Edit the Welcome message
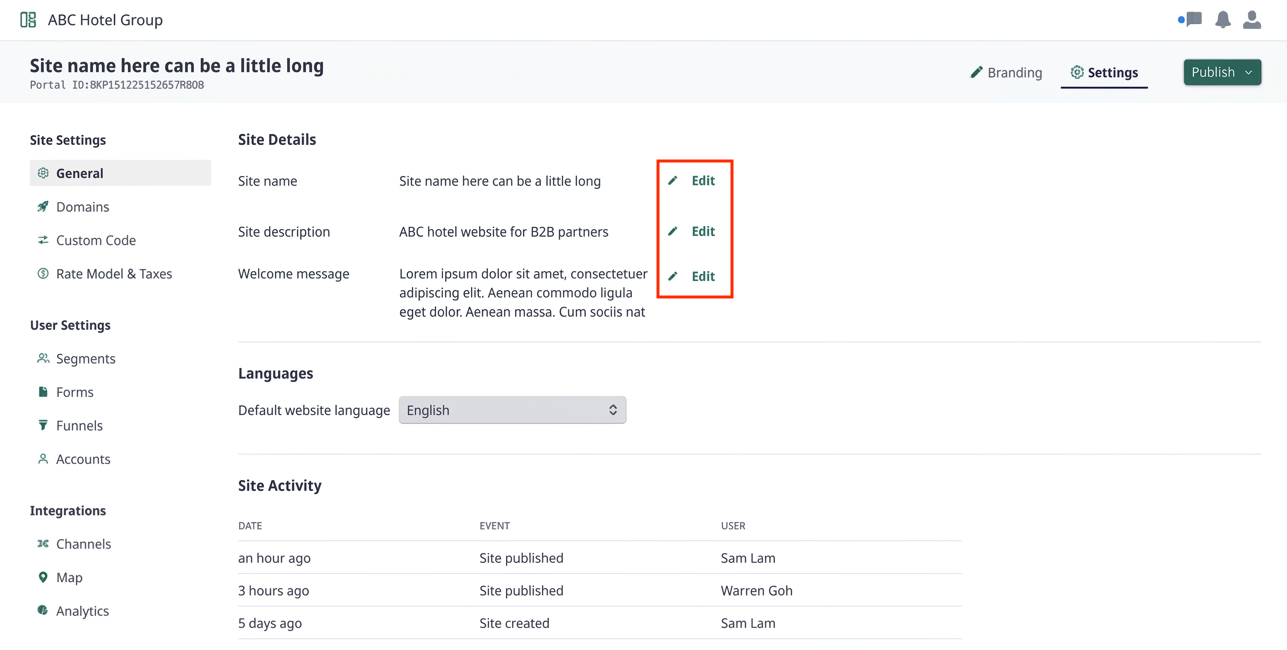The image size is (1287, 650). tap(692, 276)
